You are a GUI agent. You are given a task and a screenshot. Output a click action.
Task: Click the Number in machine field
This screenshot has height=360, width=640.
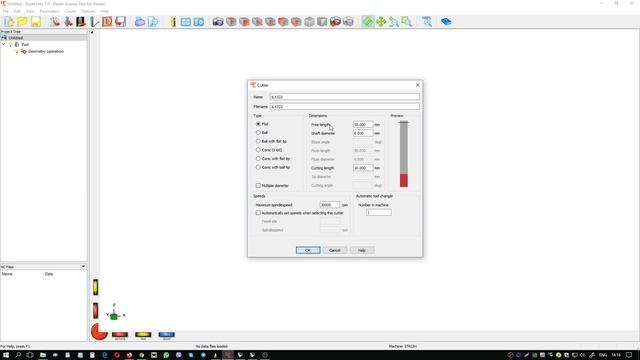(x=379, y=213)
